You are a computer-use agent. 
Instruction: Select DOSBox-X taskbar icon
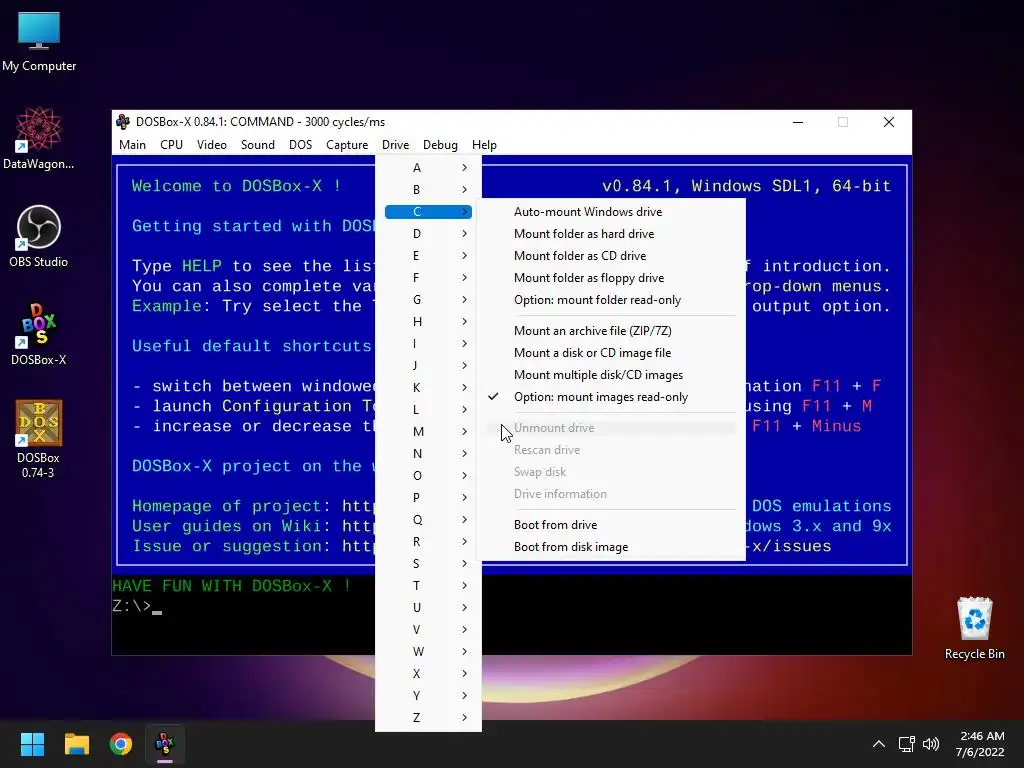(x=165, y=744)
